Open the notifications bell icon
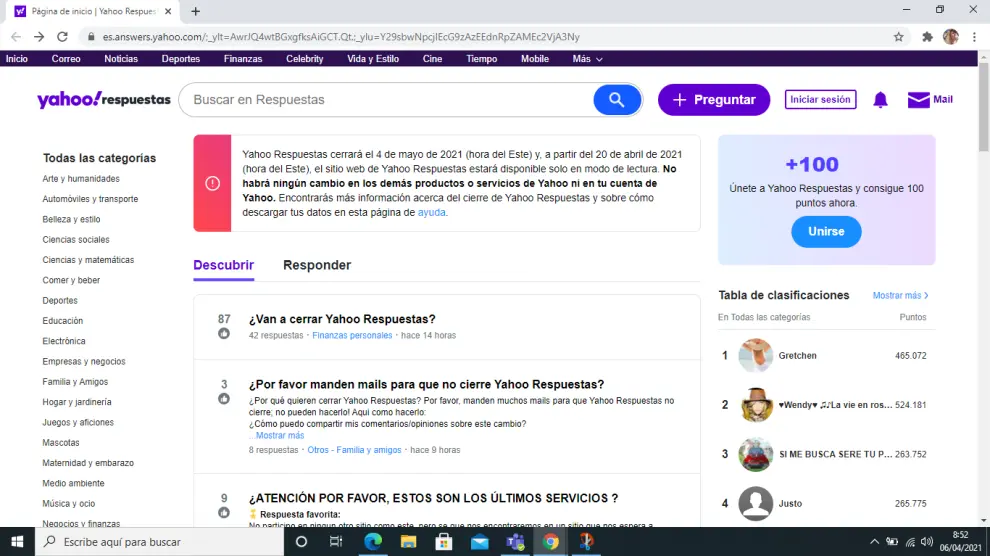The image size is (990, 556). 880,100
